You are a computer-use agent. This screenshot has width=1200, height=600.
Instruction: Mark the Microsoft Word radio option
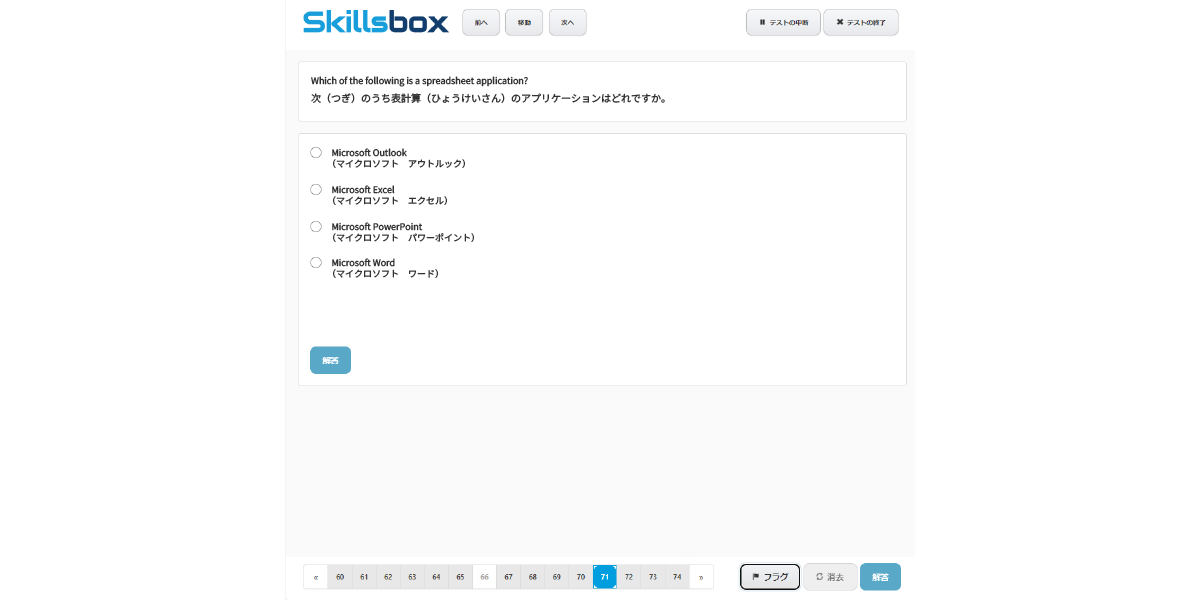tap(316, 263)
